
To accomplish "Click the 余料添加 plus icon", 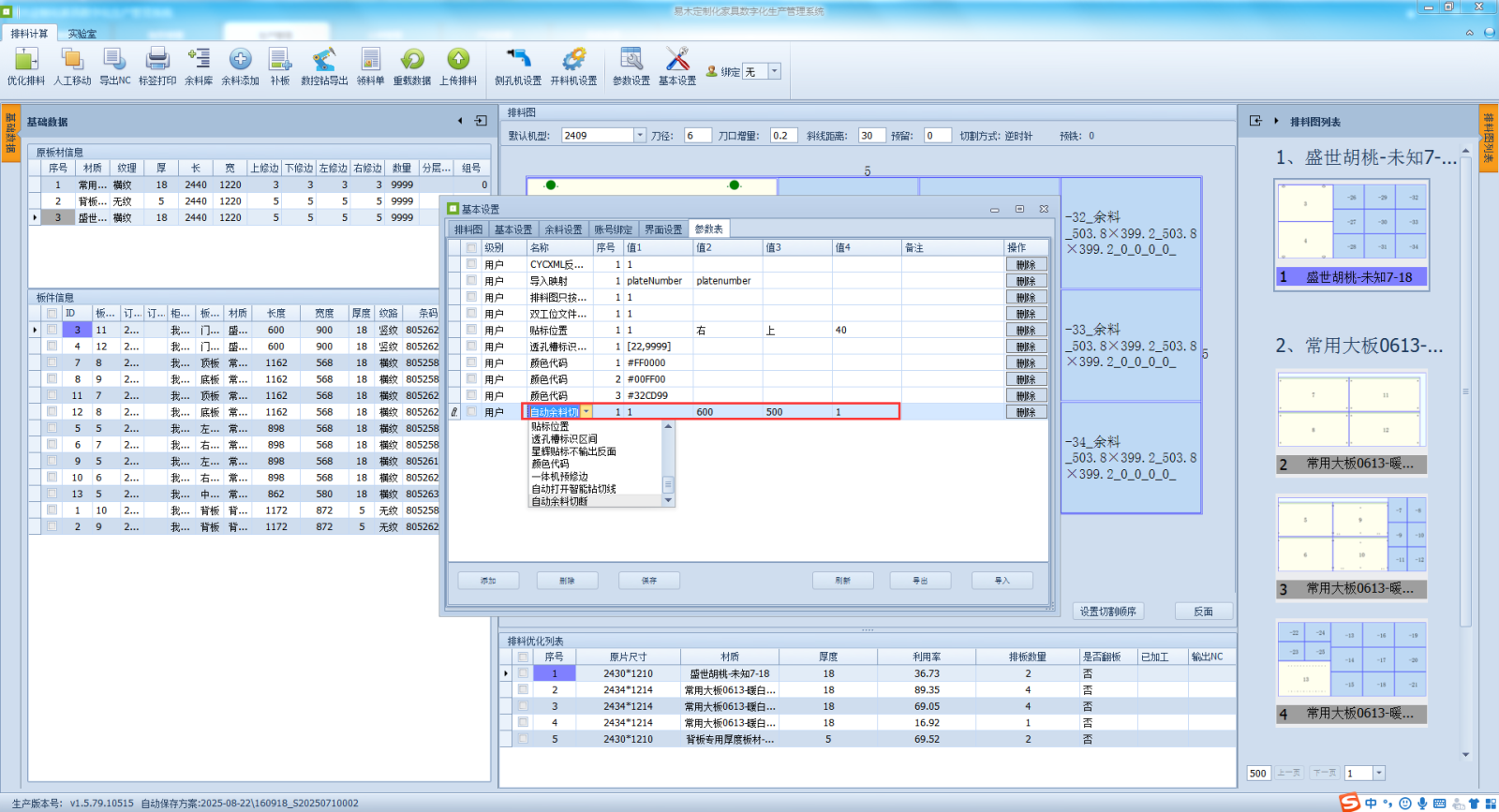I will 240,60.
